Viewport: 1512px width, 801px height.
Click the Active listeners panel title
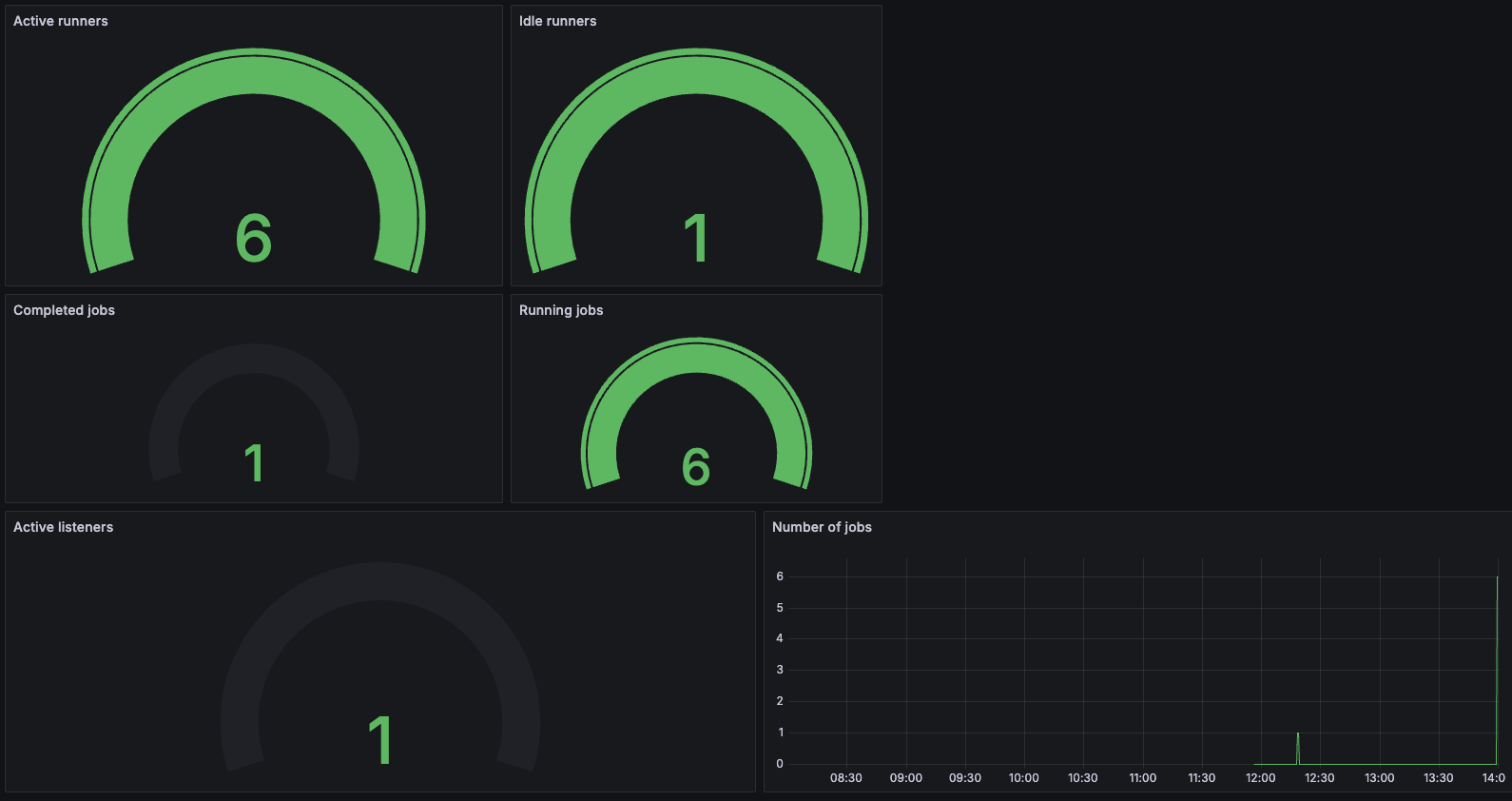(63, 527)
